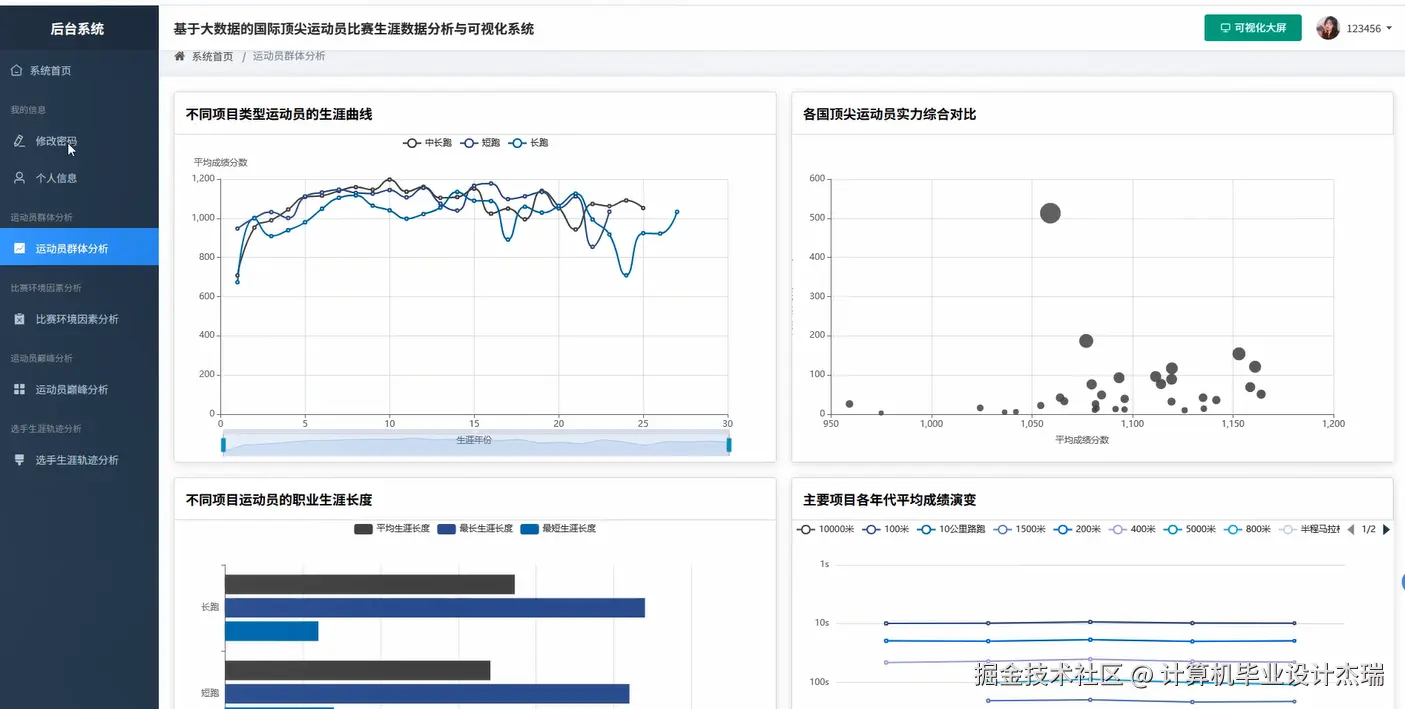Toggle the 10公里路跑 legend series

[x=951, y=530]
